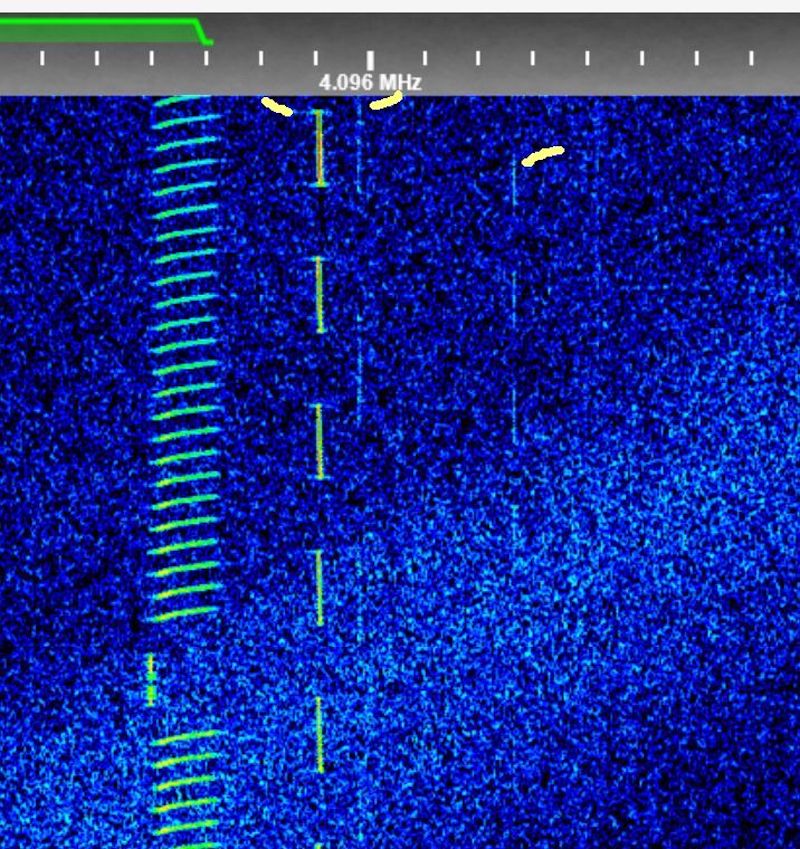Click short burst signal between striped sweep groups
Image resolution: width=800 pixels, height=849 pixels.
tap(151, 680)
